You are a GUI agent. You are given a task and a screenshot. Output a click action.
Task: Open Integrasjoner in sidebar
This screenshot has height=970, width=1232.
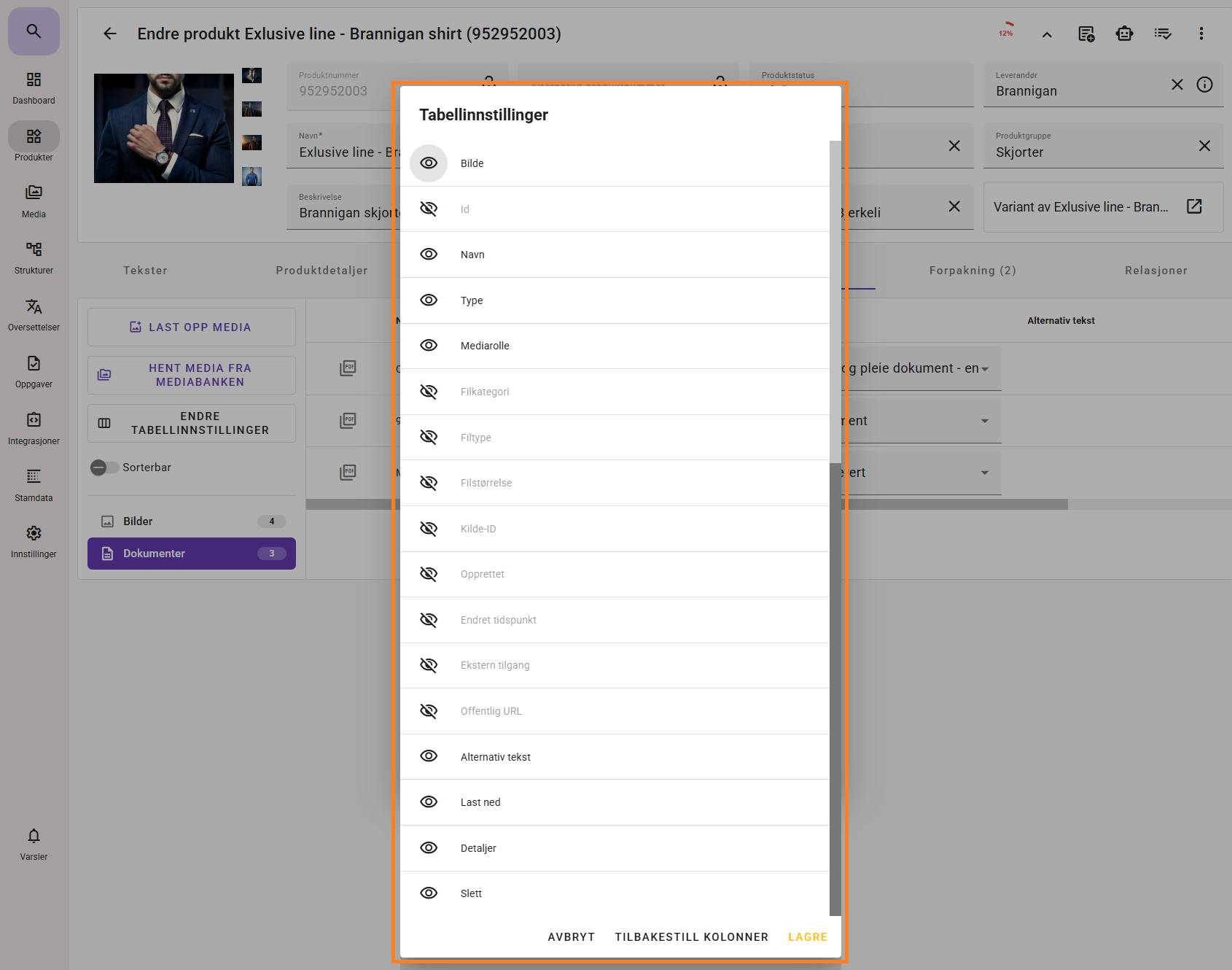click(34, 428)
